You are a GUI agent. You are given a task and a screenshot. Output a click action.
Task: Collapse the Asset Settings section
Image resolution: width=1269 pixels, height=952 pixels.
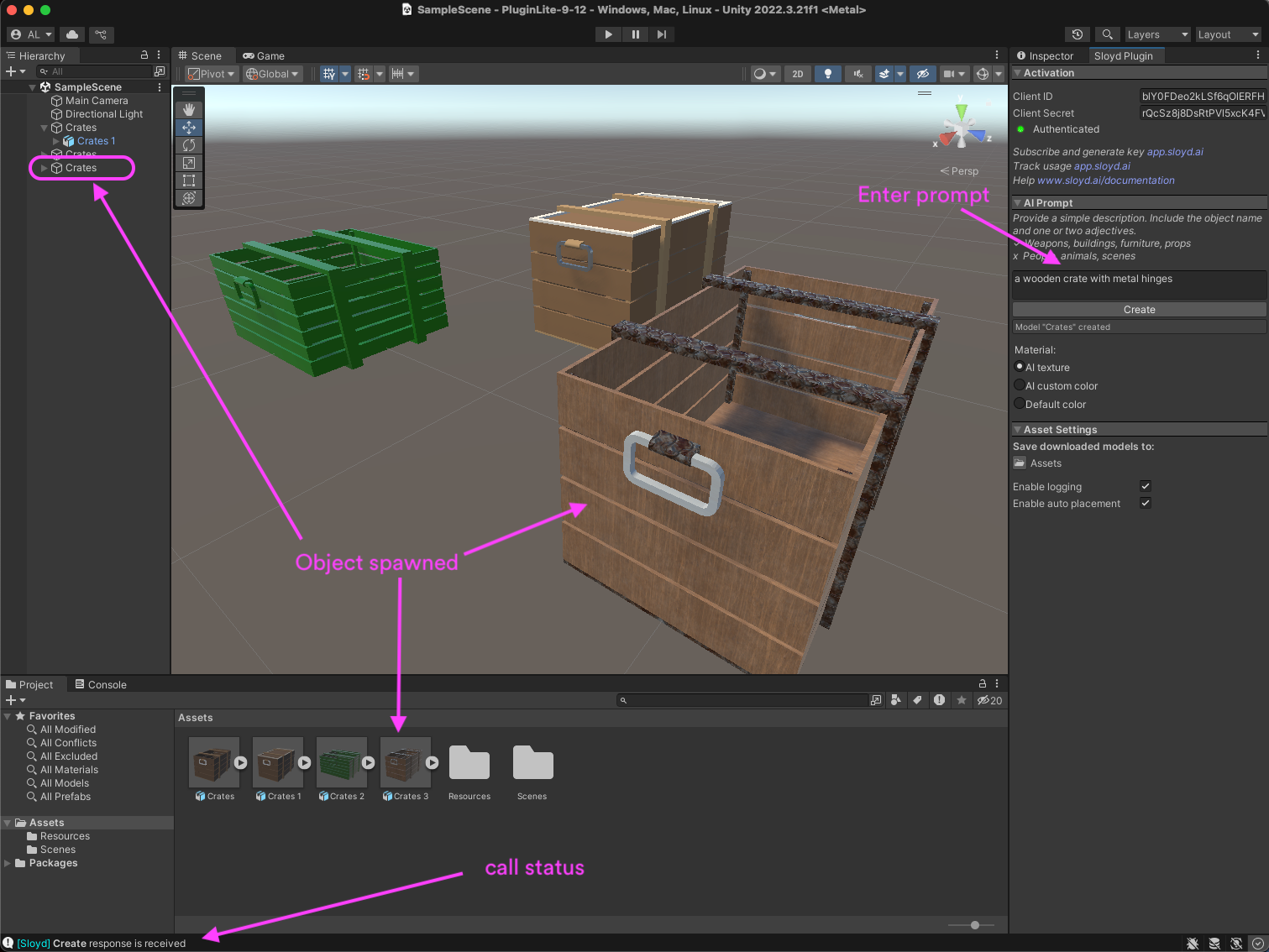pyautogui.click(x=1018, y=429)
